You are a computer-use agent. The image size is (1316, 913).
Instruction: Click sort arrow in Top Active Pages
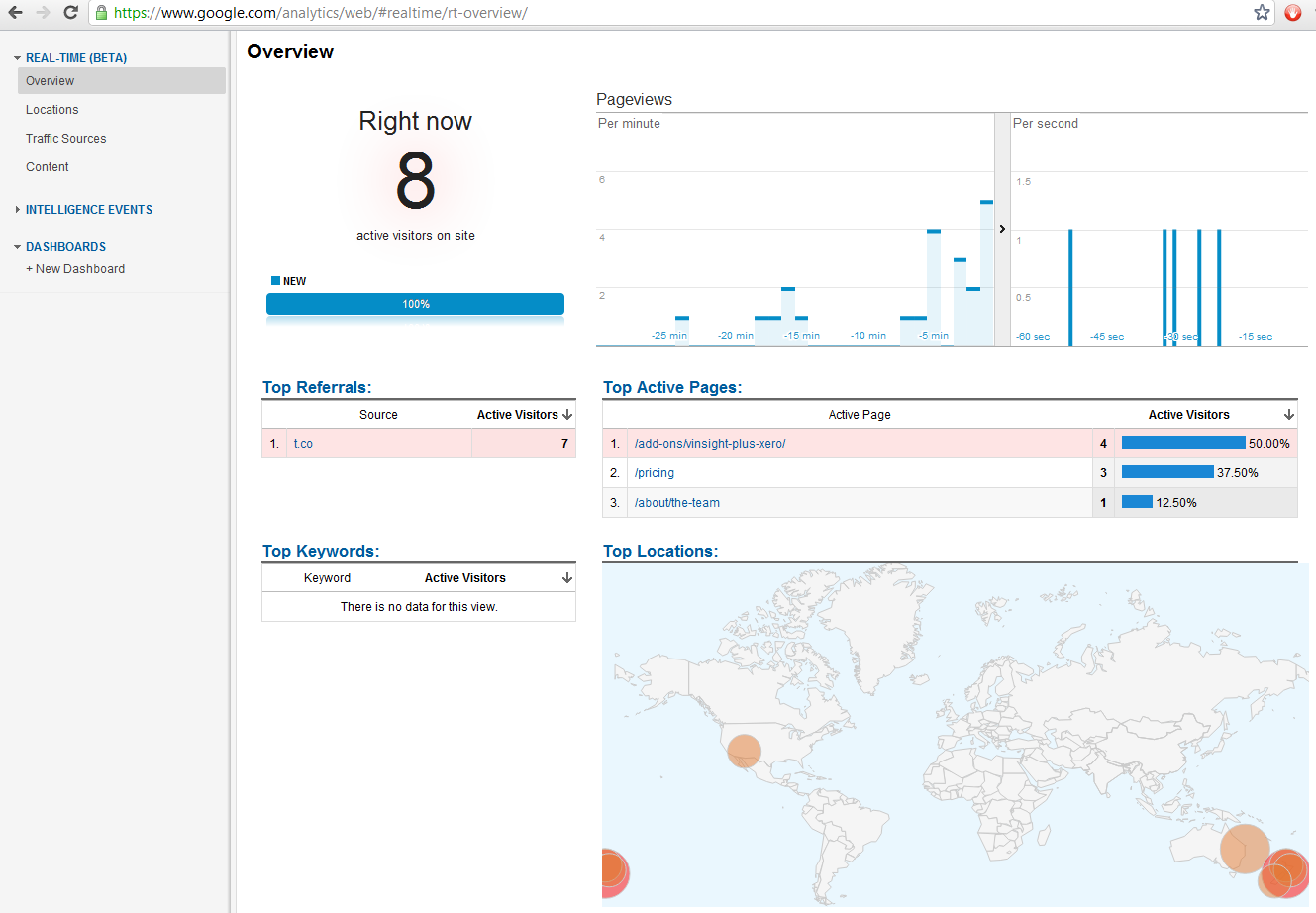point(1288,415)
